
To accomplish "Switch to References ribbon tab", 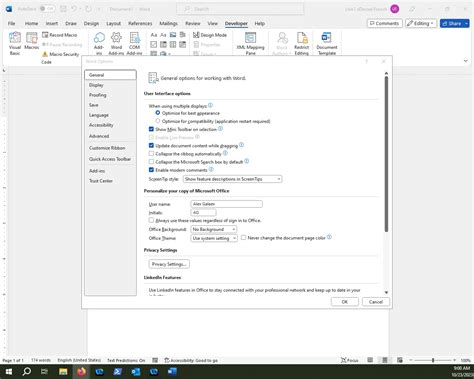I will click(x=140, y=23).
